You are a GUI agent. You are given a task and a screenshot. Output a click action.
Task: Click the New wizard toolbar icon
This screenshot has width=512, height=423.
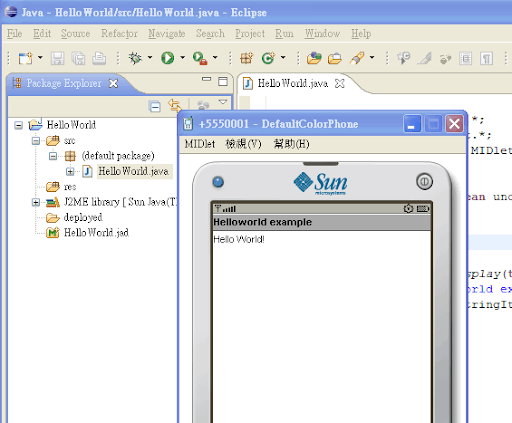click(x=25, y=58)
